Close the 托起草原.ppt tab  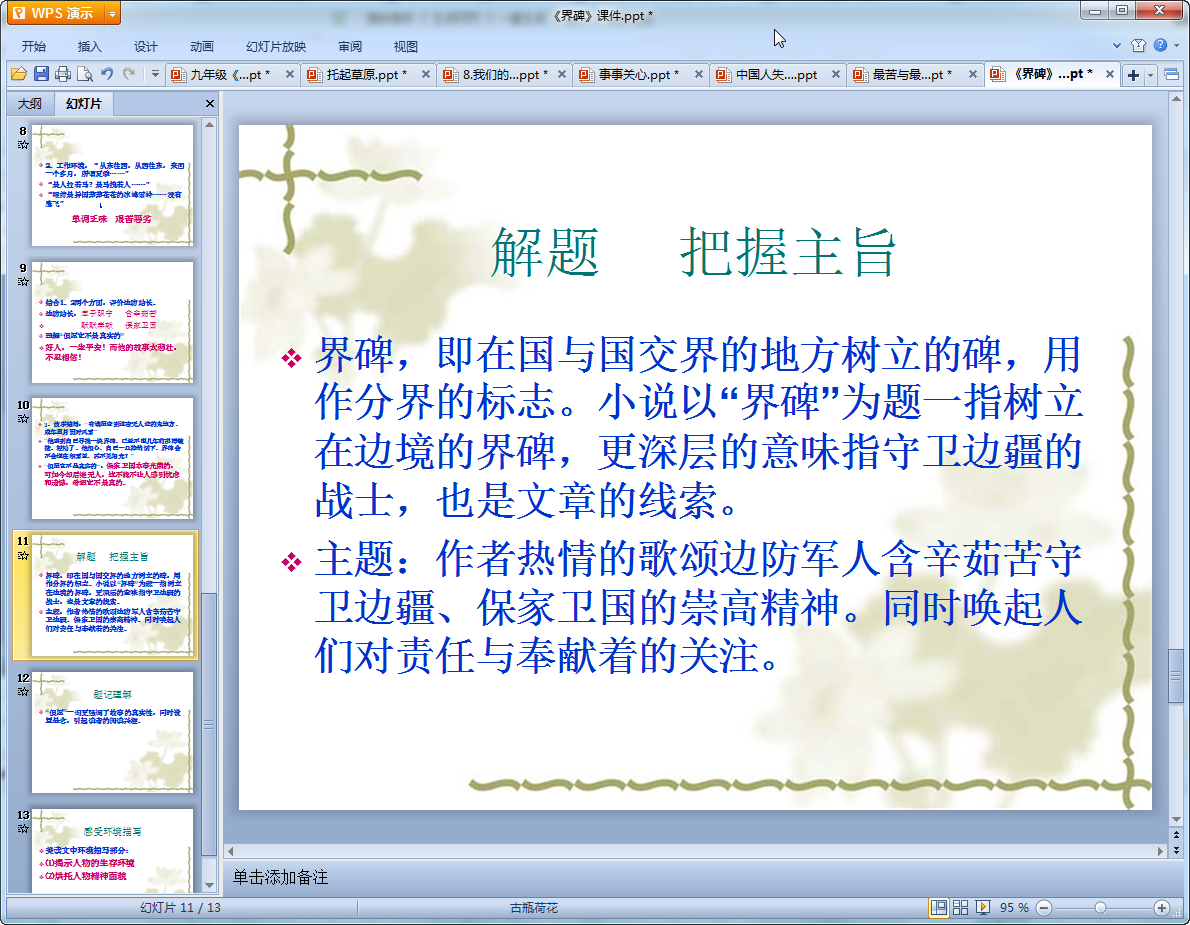coord(426,74)
